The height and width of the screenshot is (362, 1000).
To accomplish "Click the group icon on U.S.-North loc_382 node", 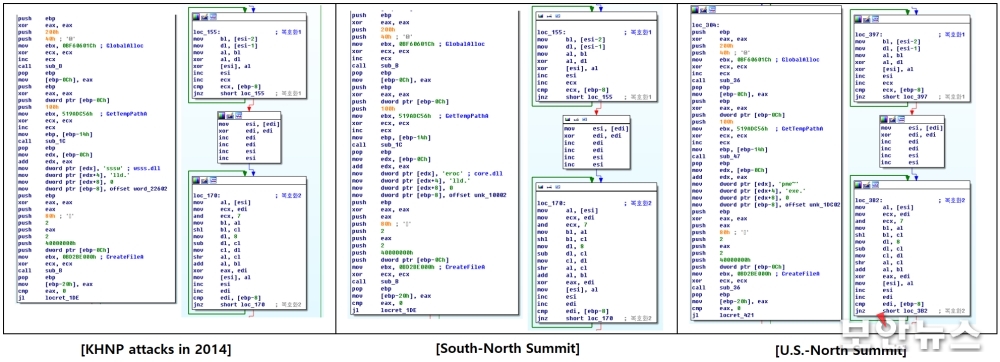I will point(874,184).
